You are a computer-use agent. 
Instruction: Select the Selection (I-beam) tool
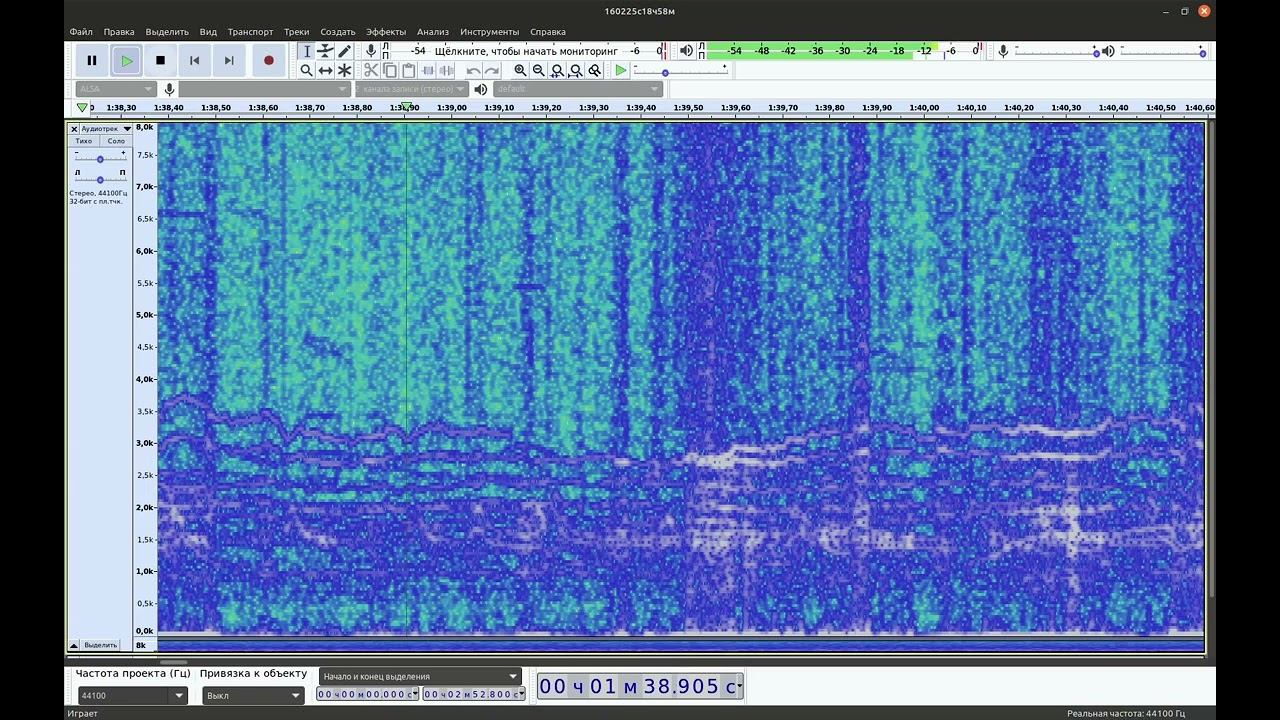point(307,51)
